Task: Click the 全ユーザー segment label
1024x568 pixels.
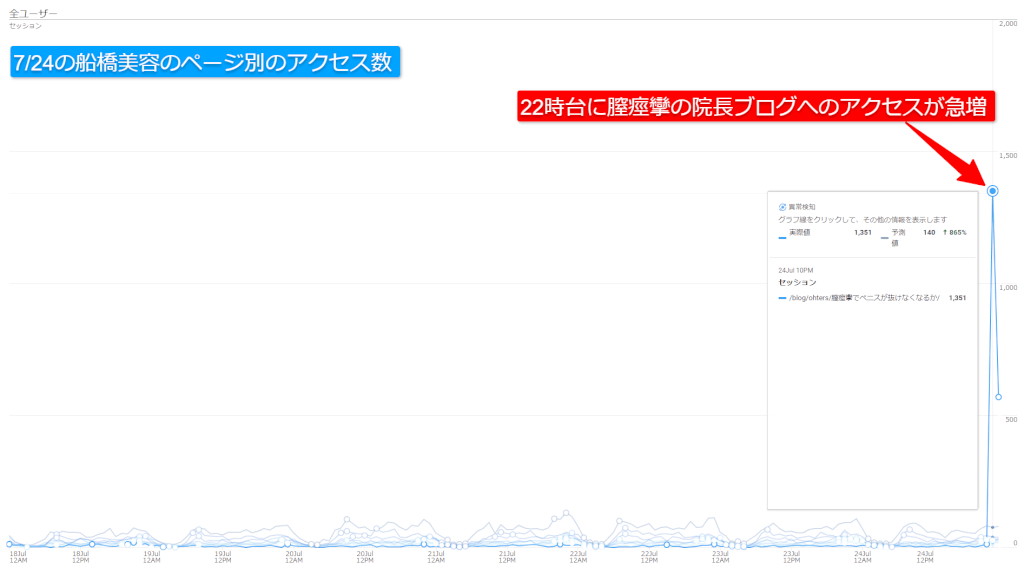Action: point(33,13)
